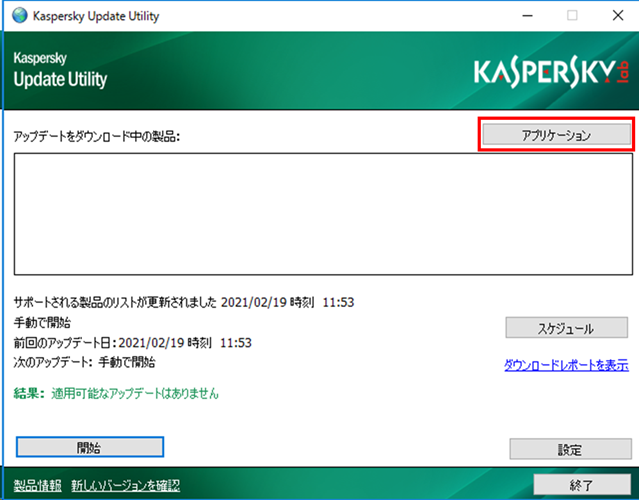The height and width of the screenshot is (500, 639).
Task: Close the Kaspersky Update Utility window
Action: pos(618,15)
